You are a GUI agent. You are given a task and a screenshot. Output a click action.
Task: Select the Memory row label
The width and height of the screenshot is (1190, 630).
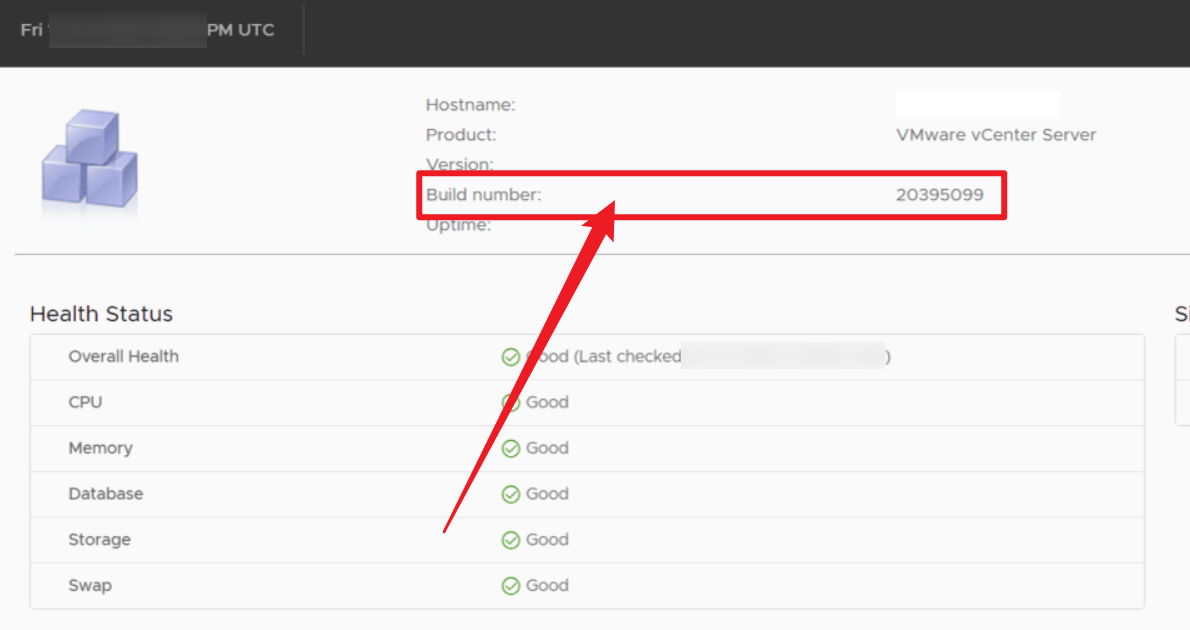tap(100, 449)
